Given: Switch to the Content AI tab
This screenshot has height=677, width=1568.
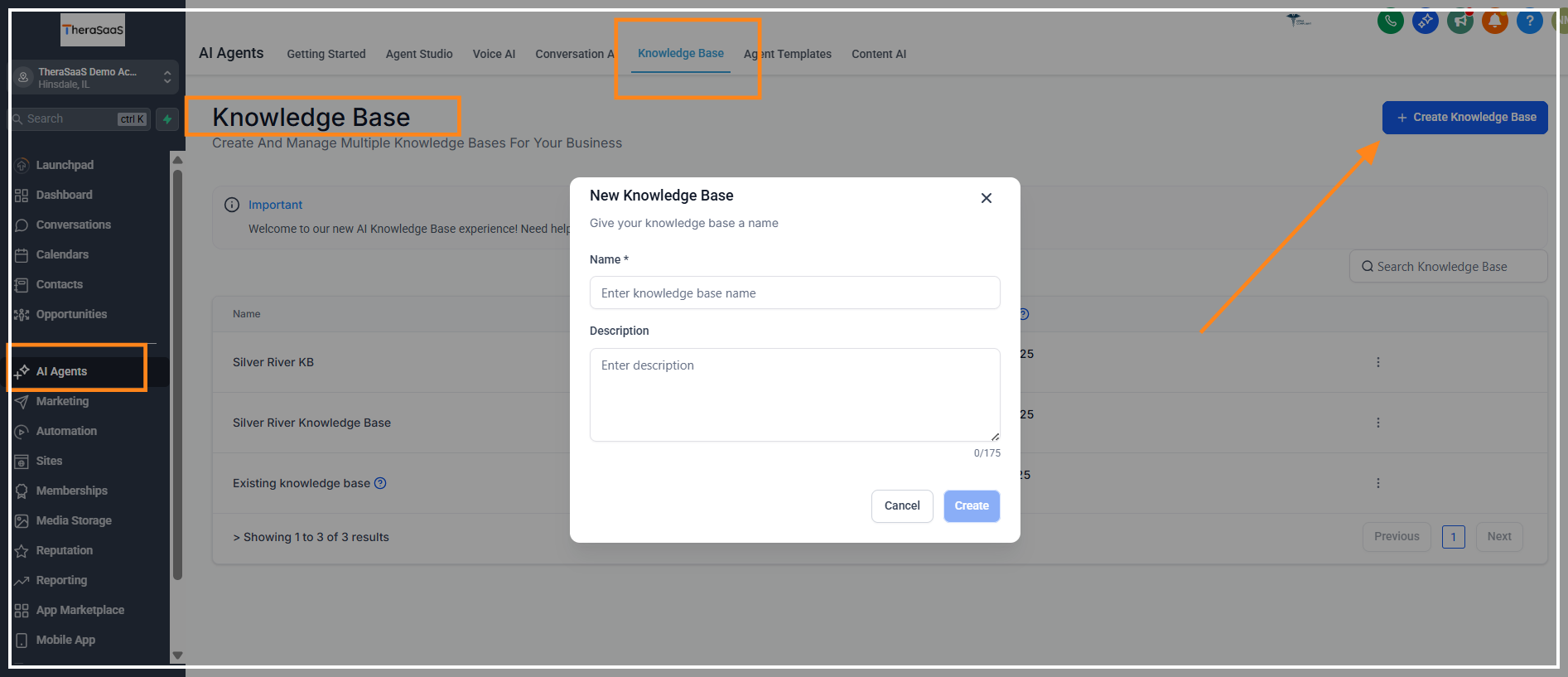Looking at the screenshot, I should click(879, 54).
